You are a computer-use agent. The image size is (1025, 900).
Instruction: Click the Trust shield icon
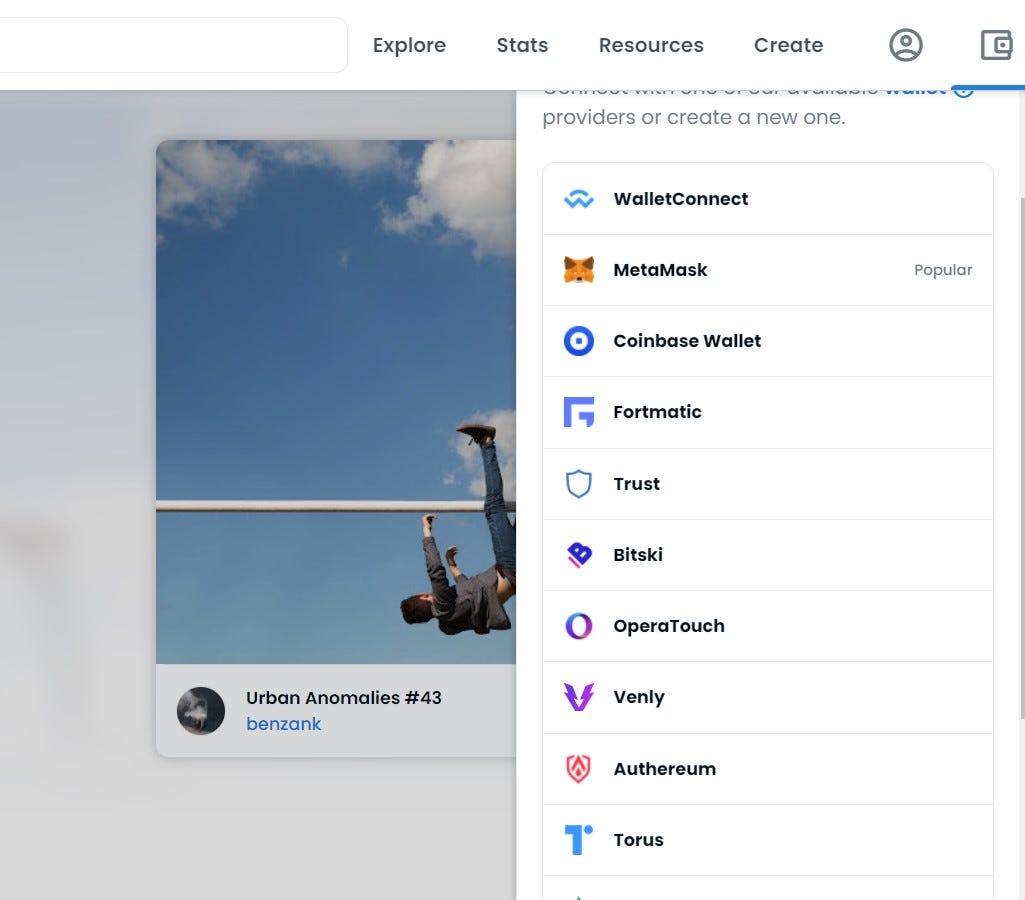point(579,484)
